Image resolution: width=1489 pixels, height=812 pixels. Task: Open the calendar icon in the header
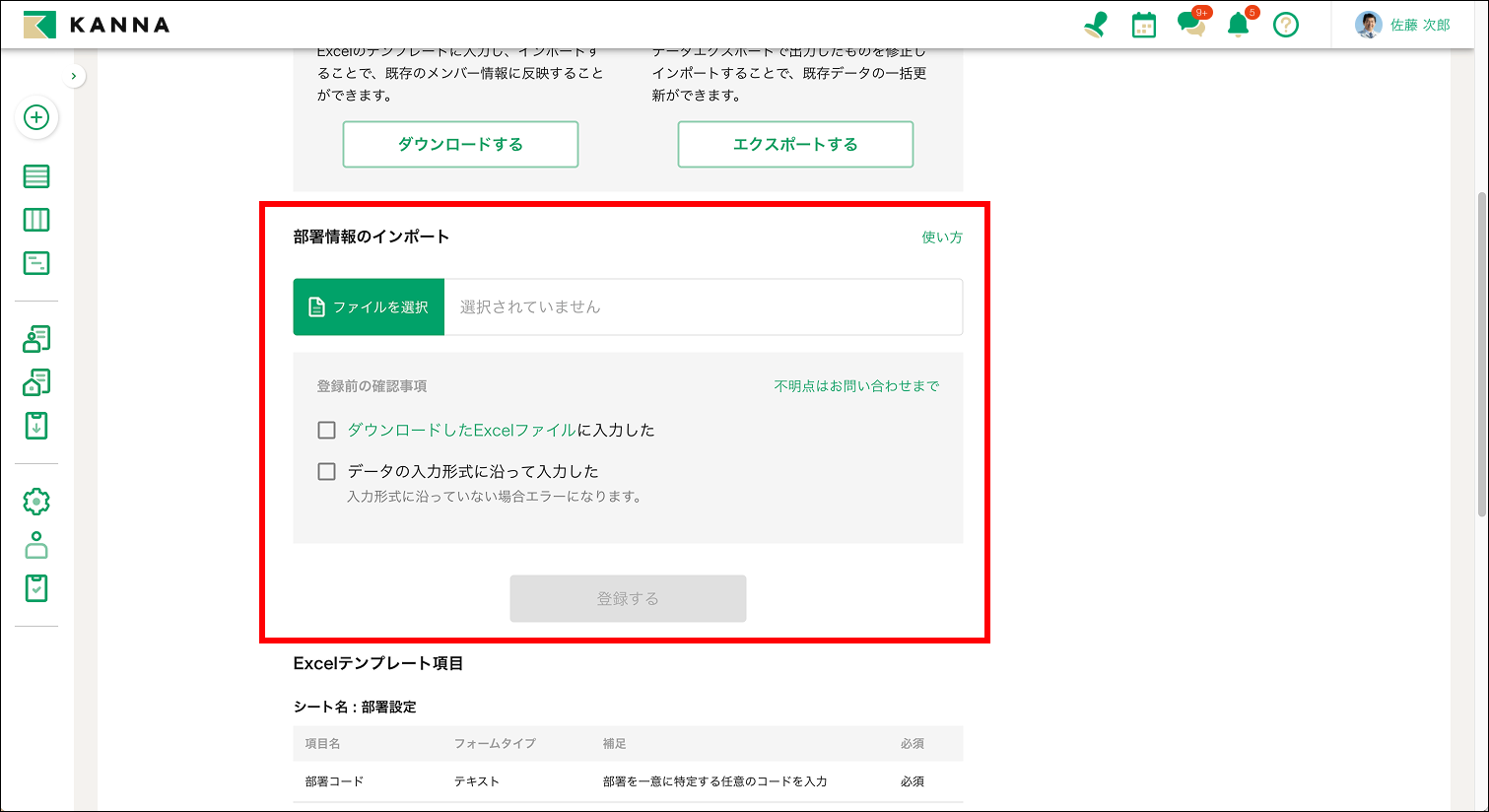pyautogui.click(x=1143, y=24)
